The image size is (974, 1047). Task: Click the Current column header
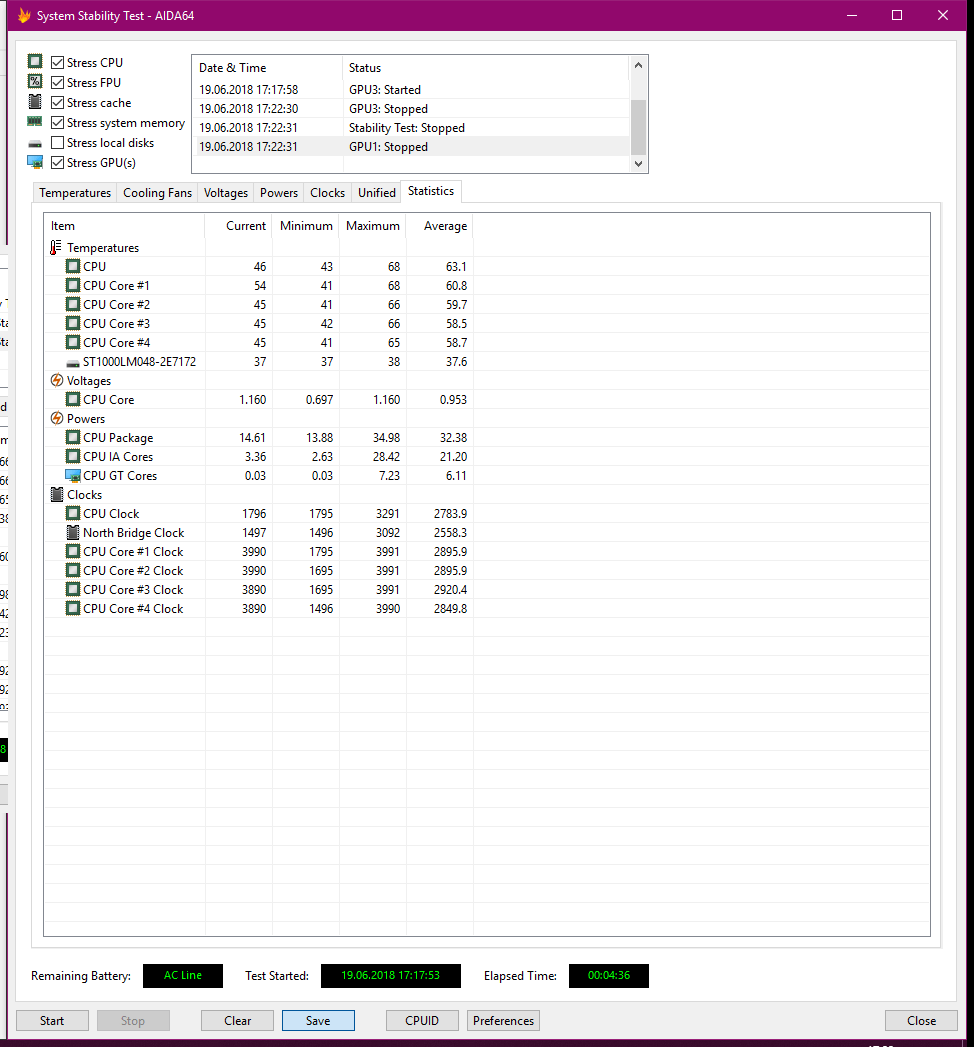pyautogui.click(x=238, y=226)
